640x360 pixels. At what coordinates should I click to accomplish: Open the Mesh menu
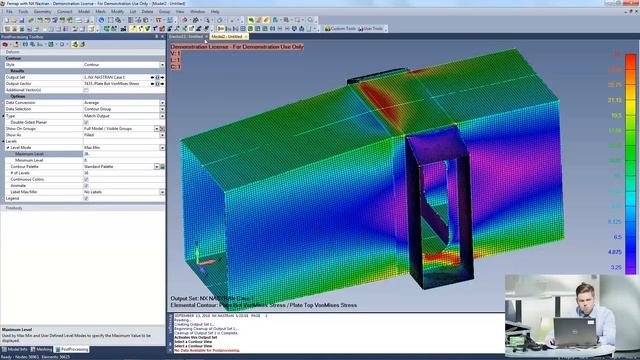click(100, 11)
